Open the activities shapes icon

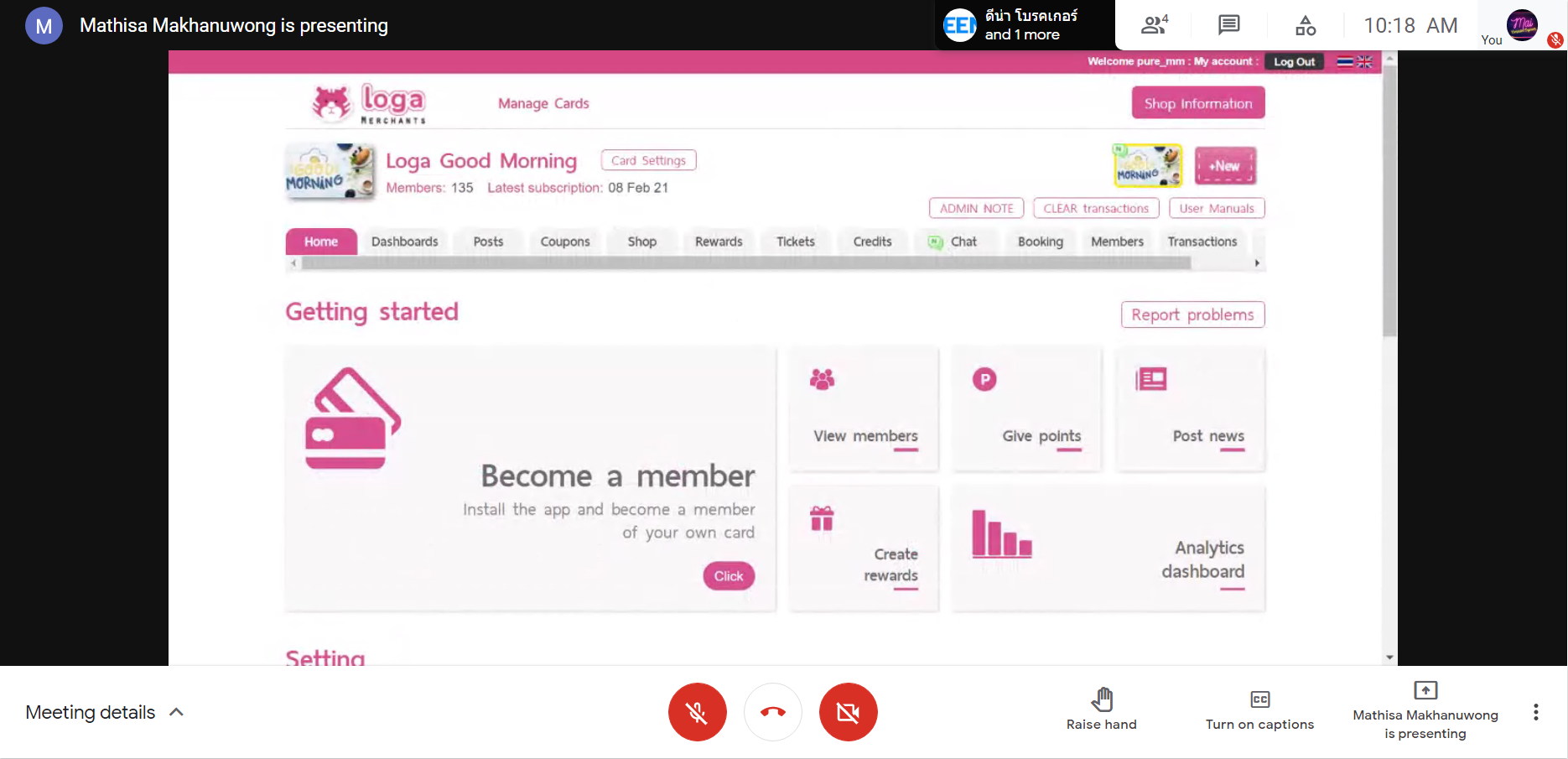click(x=1306, y=25)
